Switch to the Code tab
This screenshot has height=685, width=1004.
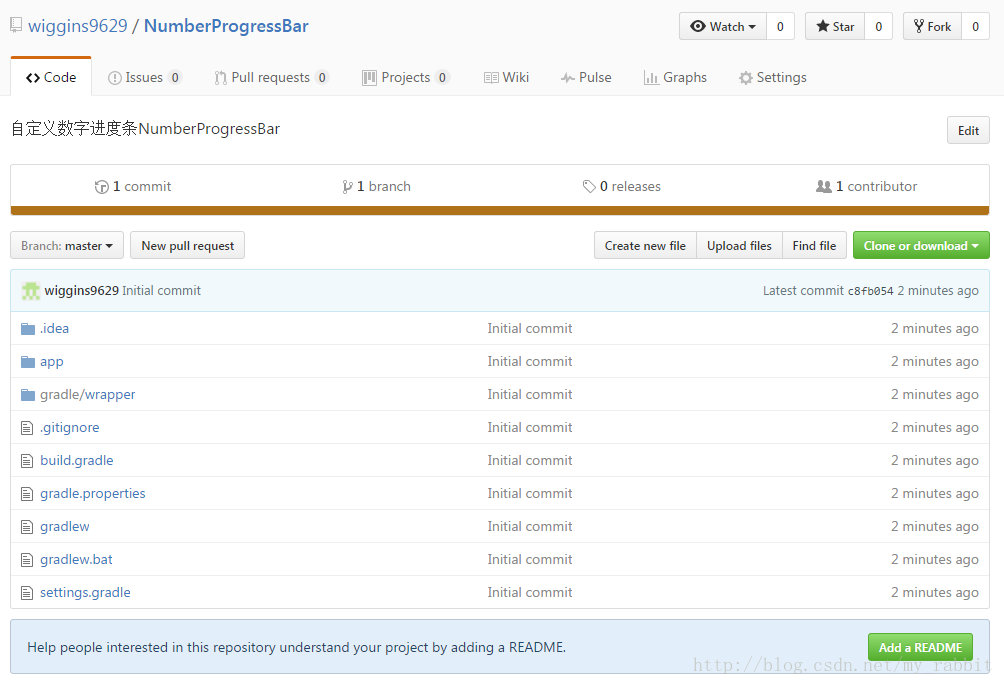[51, 77]
